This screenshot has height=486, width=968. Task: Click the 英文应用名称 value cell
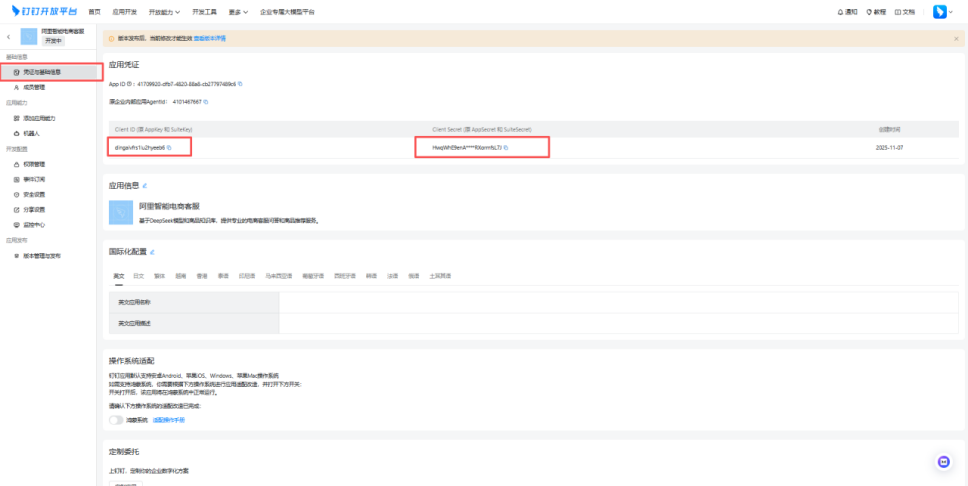pyautogui.click(x=619, y=302)
